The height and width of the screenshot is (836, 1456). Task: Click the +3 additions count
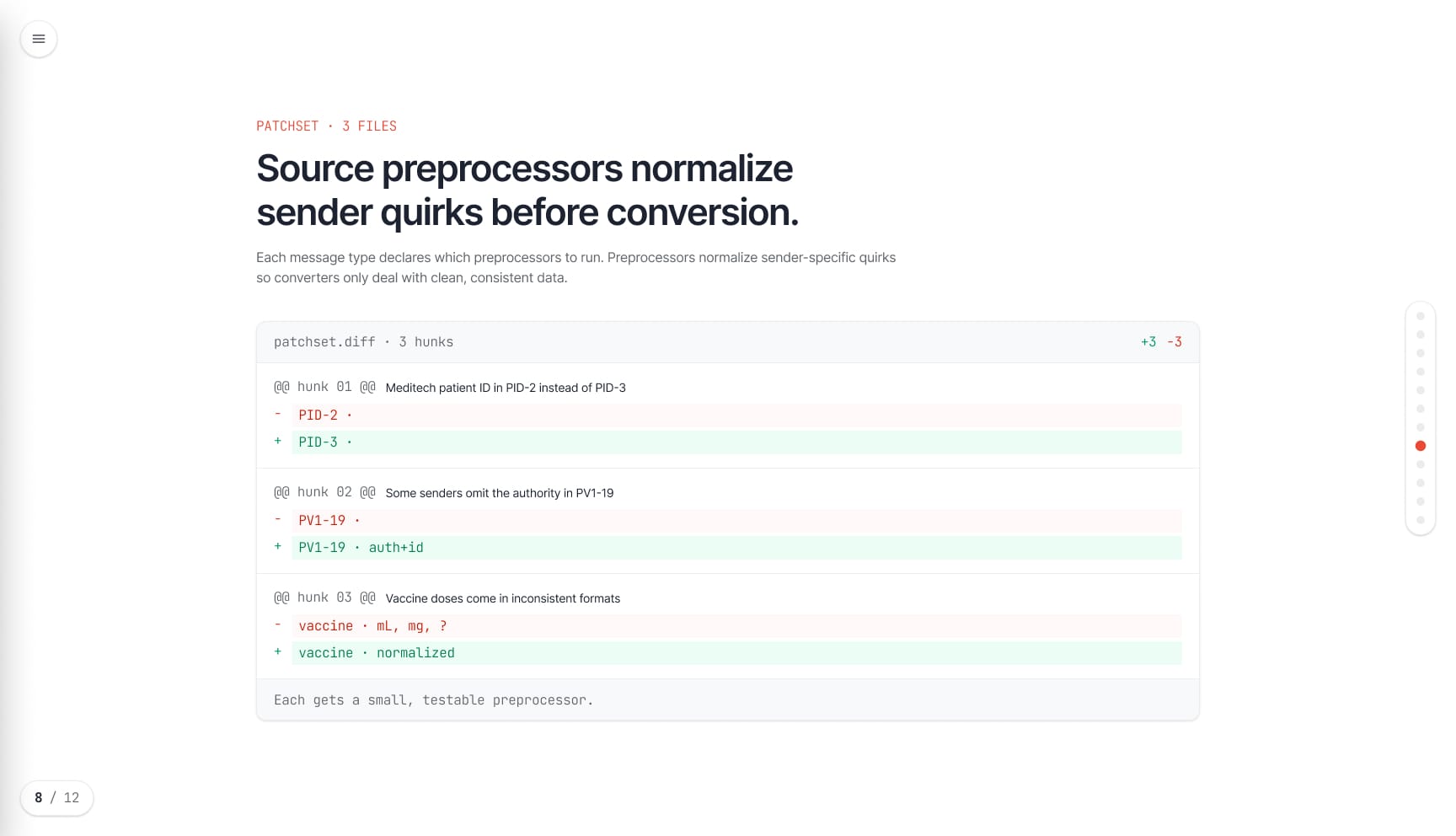pyautogui.click(x=1148, y=342)
